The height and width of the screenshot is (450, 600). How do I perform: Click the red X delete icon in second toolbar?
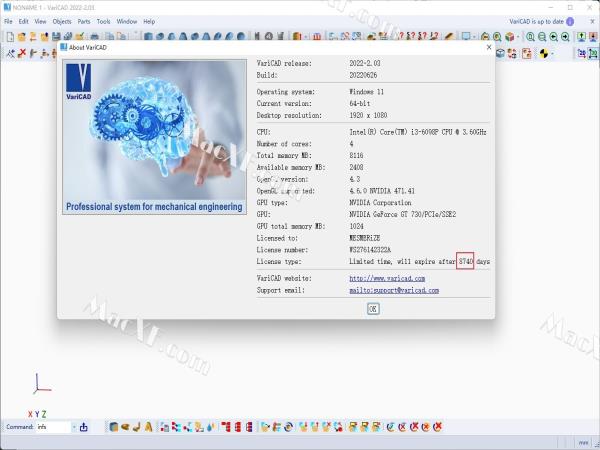[22, 53]
